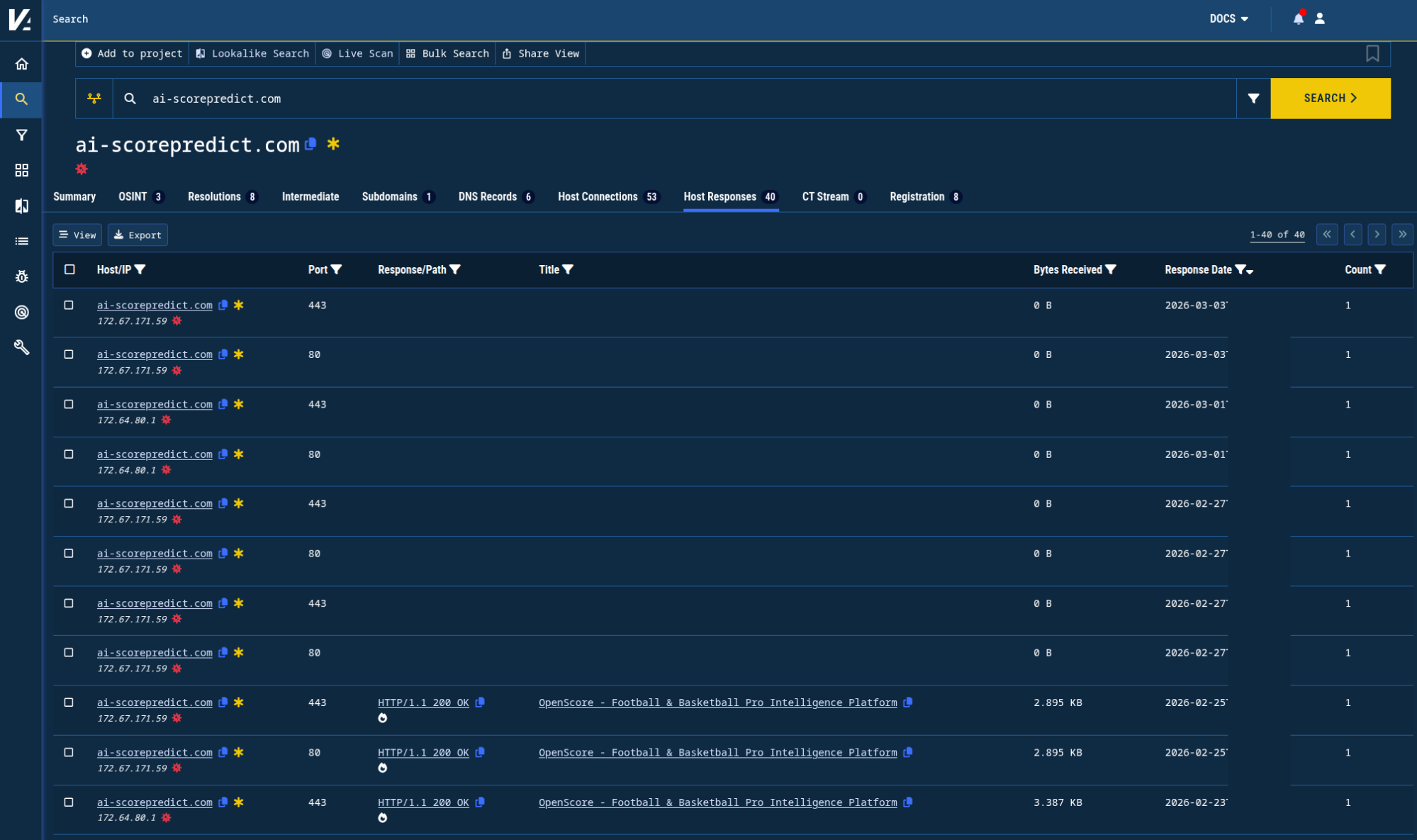Open the wrench tools icon in sidebar
The image size is (1417, 840).
[22, 347]
